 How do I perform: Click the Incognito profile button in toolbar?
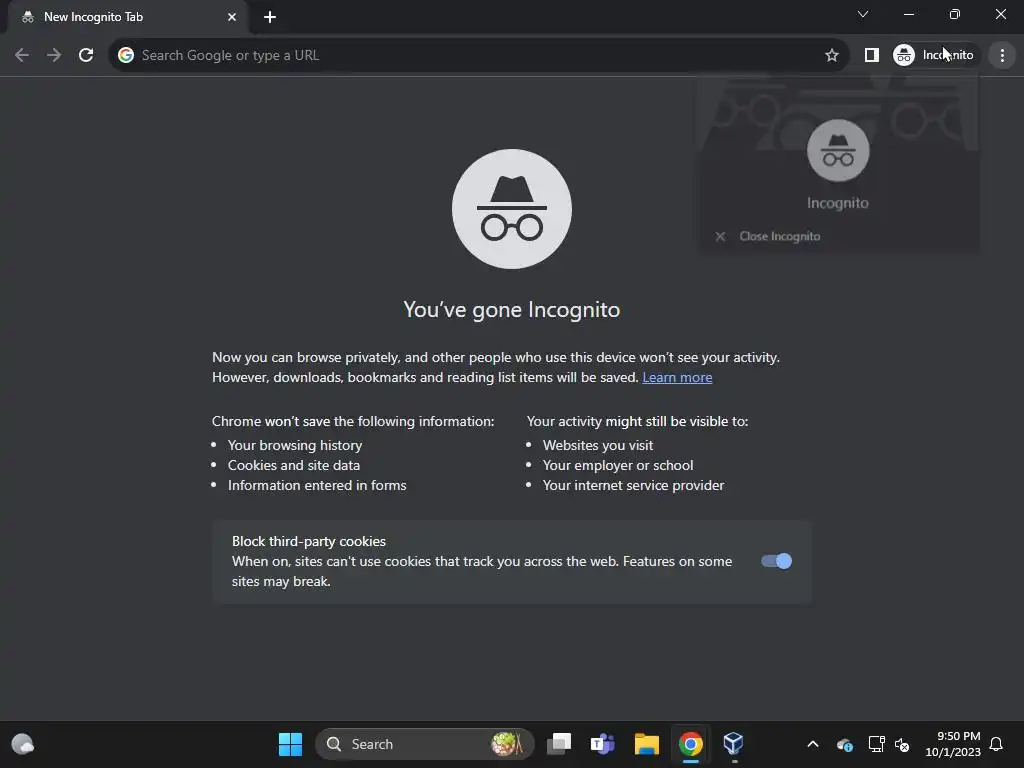click(935, 55)
